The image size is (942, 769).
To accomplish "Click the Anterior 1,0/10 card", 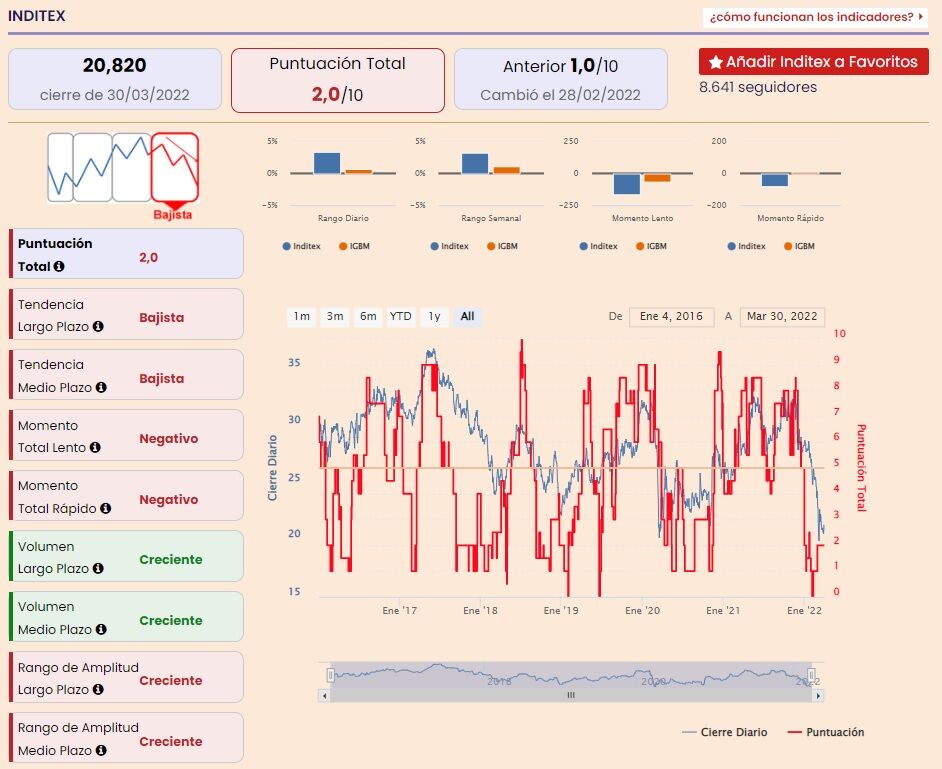I will [x=561, y=79].
